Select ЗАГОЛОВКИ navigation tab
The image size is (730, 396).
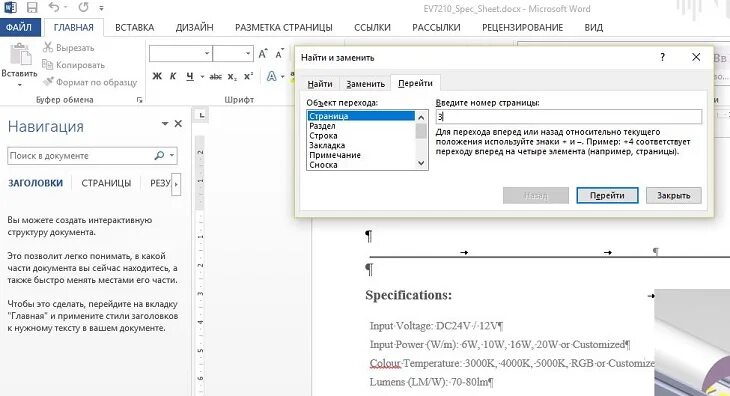click(x=35, y=183)
